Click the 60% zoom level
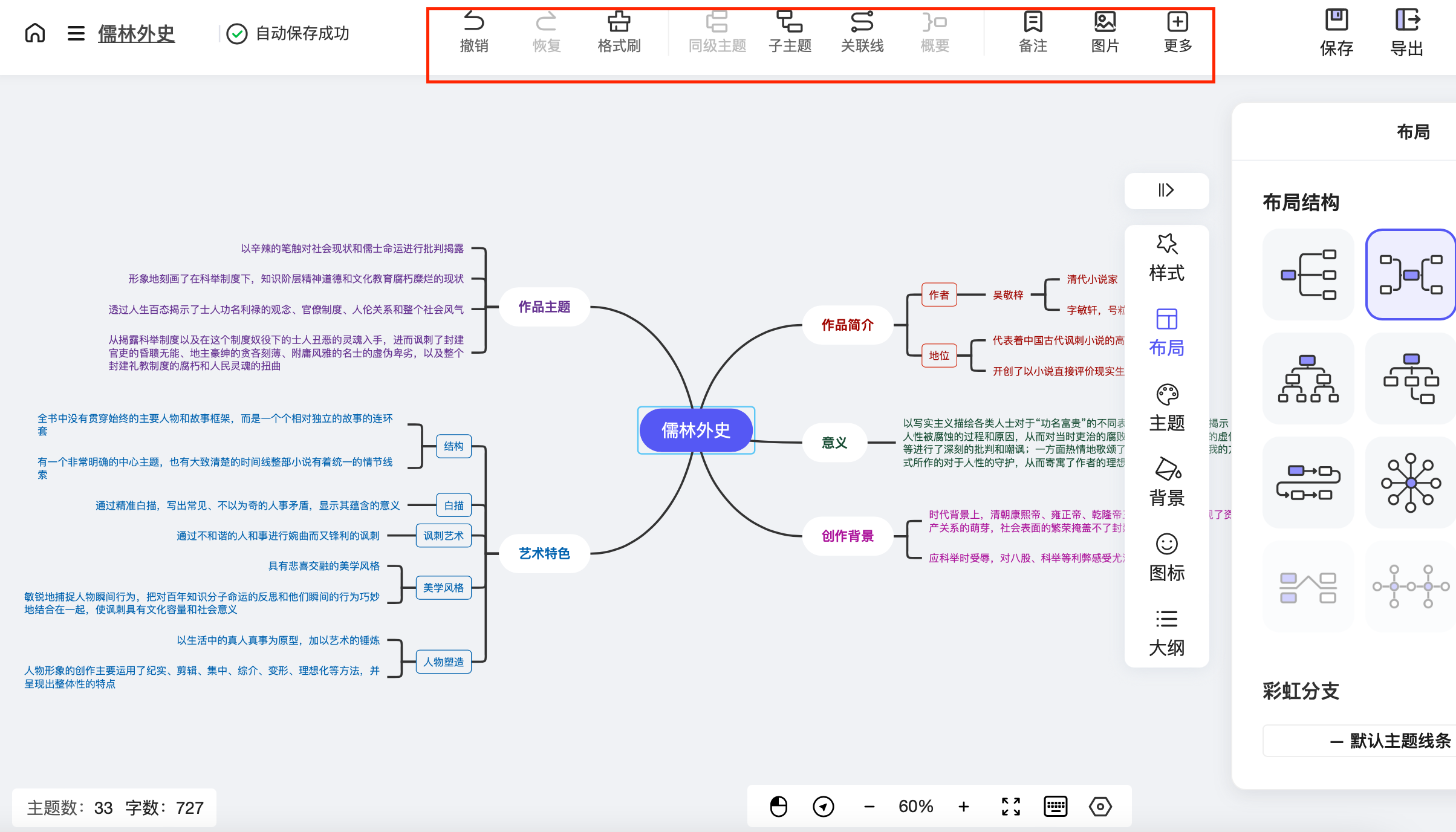1456x832 pixels. click(916, 807)
